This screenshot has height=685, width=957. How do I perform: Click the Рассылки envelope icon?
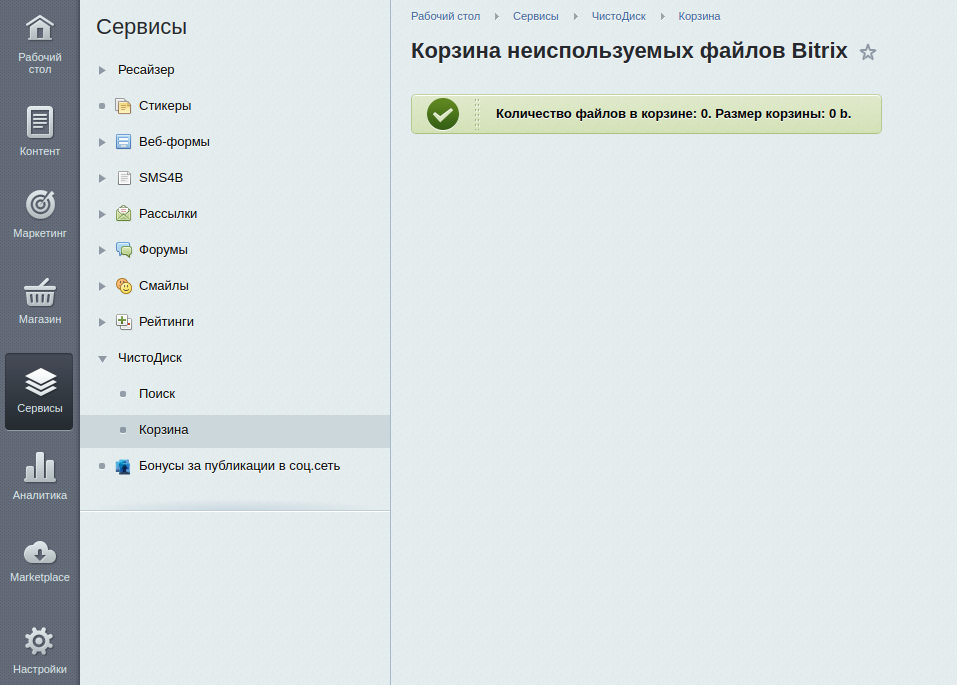pyautogui.click(x=122, y=213)
